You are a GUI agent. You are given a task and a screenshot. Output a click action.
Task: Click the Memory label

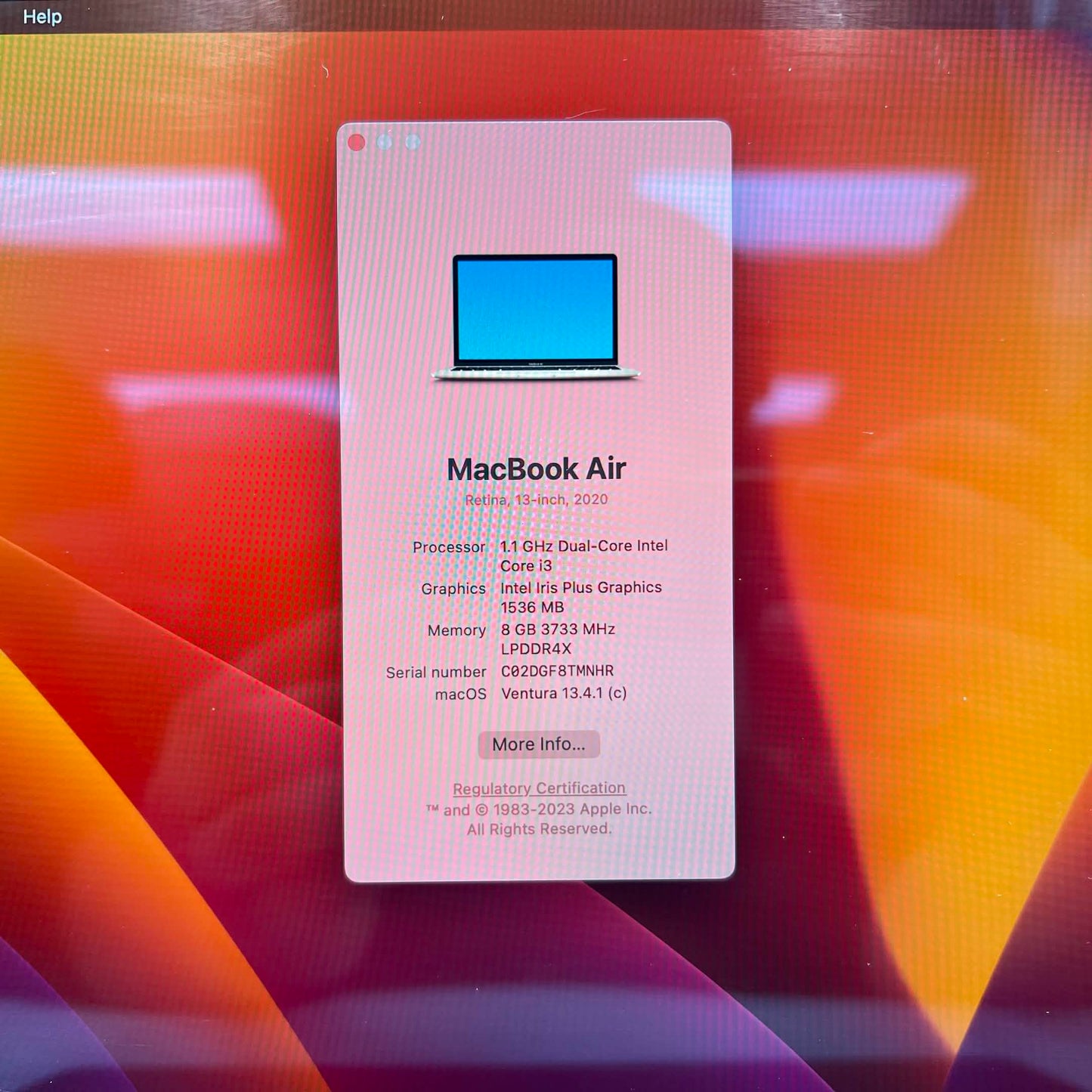456,630
